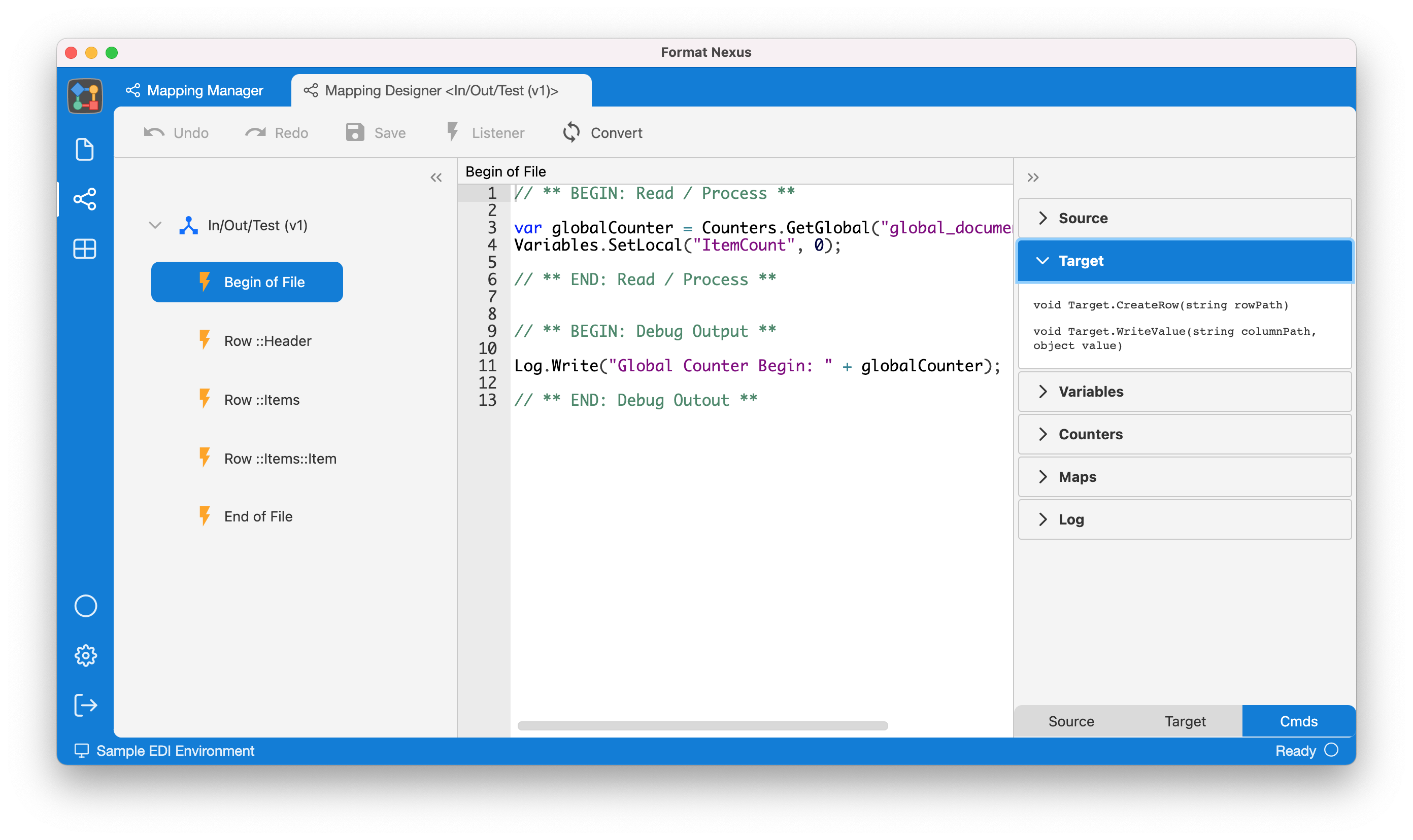The width and height of the screenshot is (1413, 840).
Task: Select the Row ::Items event
Action: tap(262, 400)
